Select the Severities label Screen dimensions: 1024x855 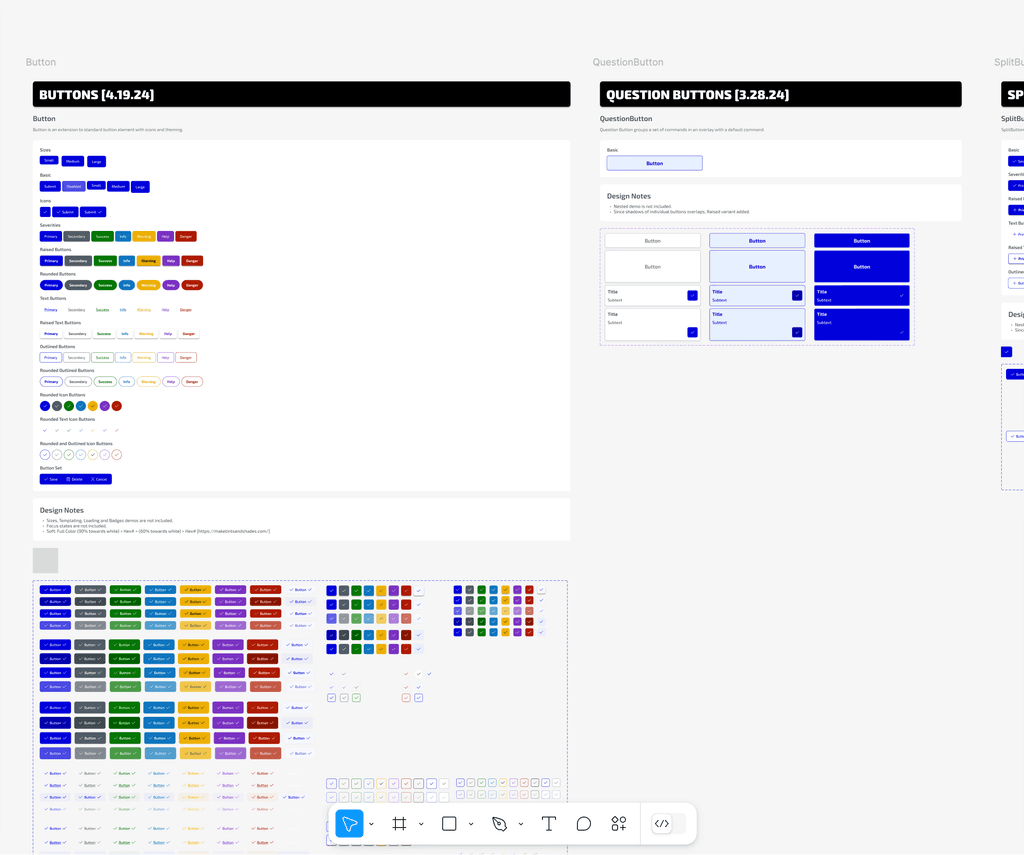pos(50,225)
